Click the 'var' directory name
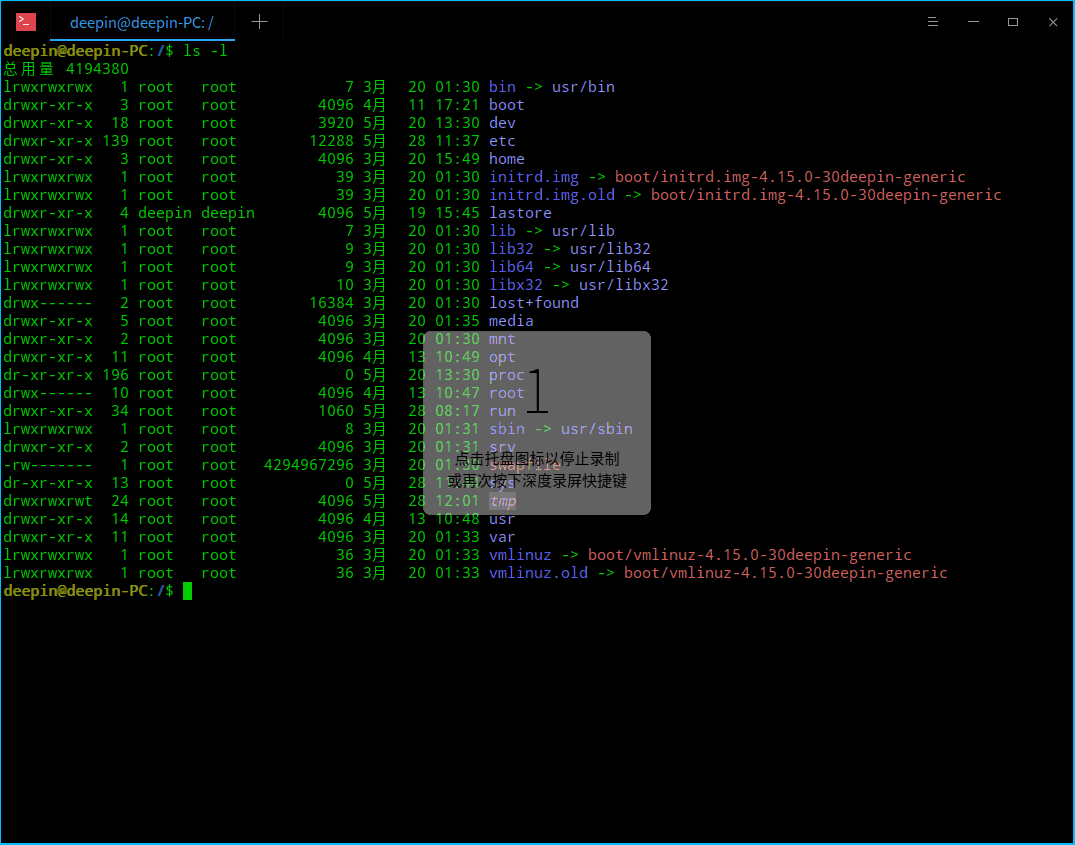The image size is (1075, 845). [x=502, y=537]
